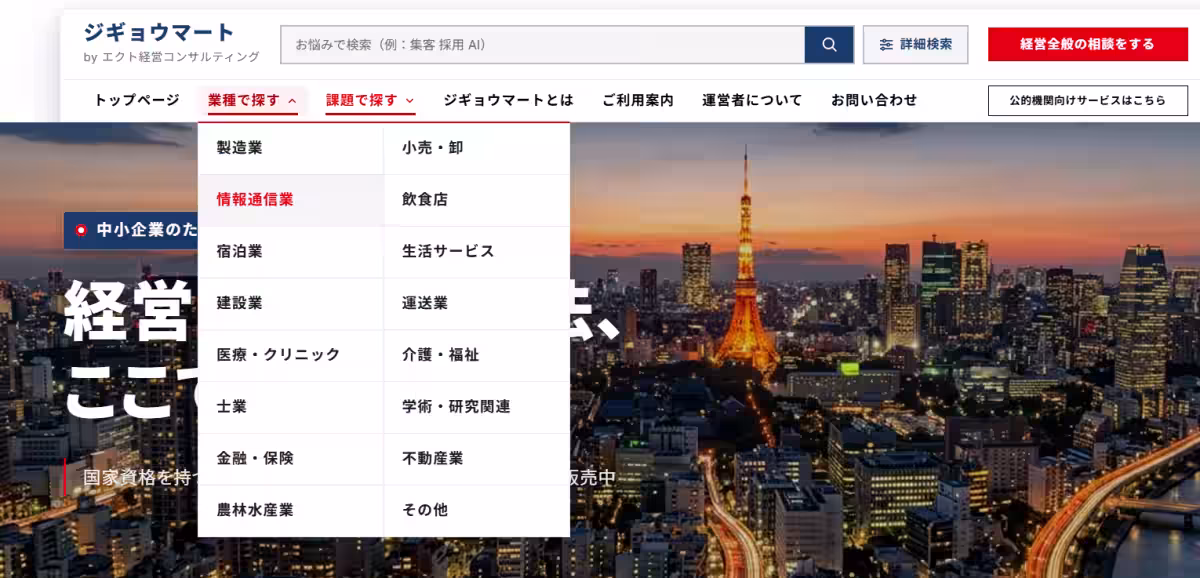Select 士業 from industry menu
This screenshot has height=578, width=1200.
tap(291, 407)
